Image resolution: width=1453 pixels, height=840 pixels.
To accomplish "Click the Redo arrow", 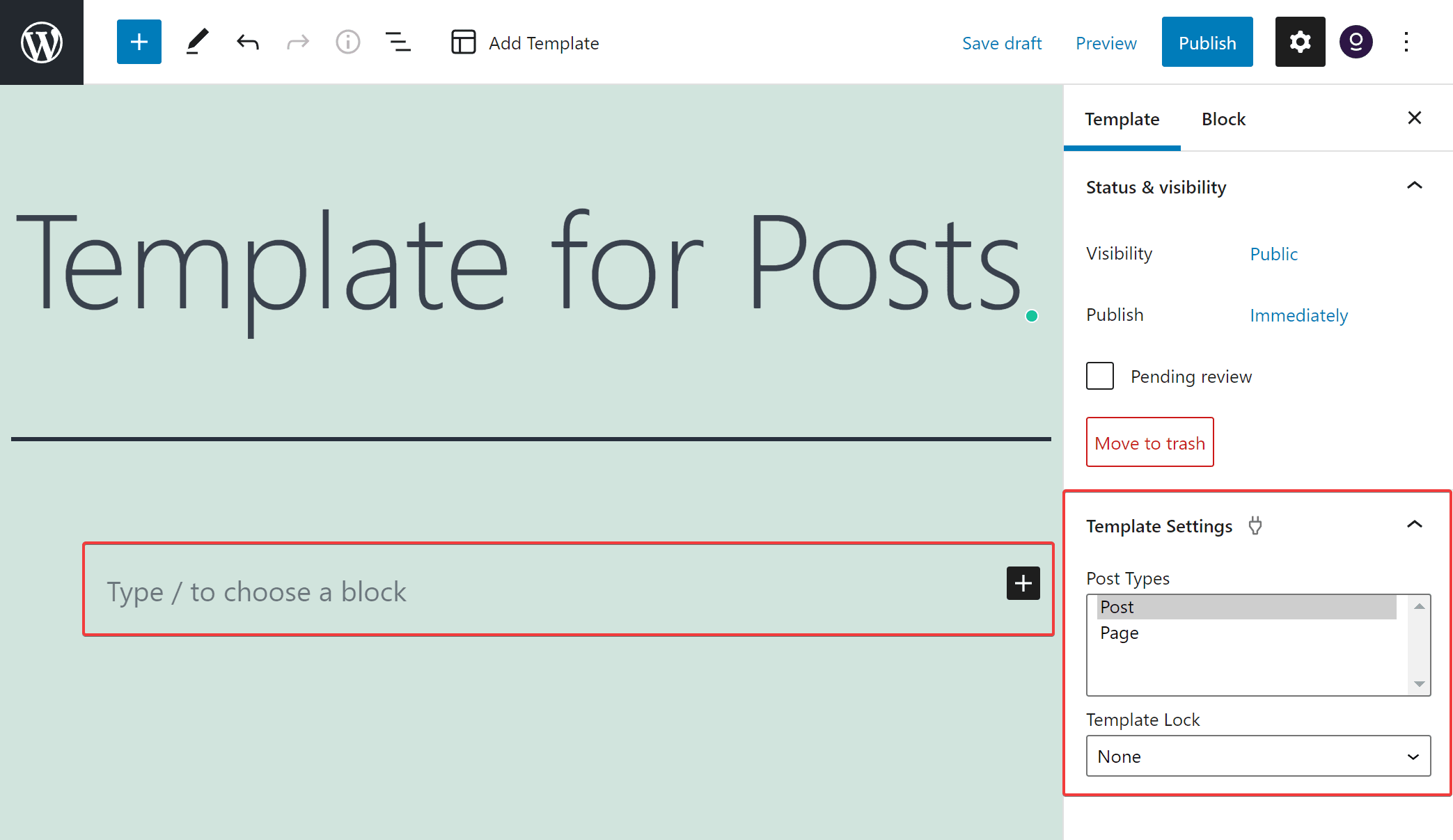I will [x=298, y=42].
